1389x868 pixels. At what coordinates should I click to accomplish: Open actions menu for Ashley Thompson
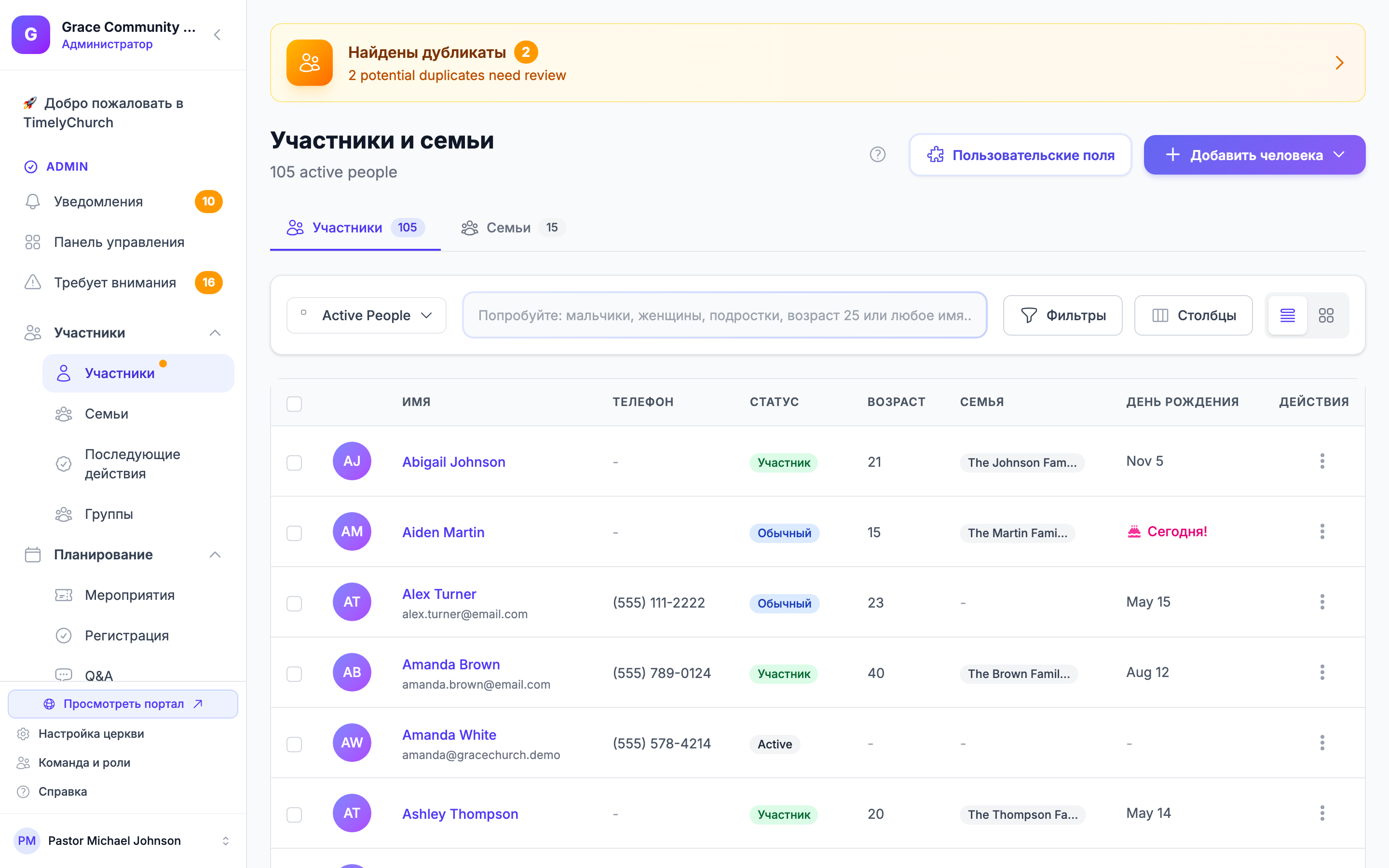coord(1322,813)
